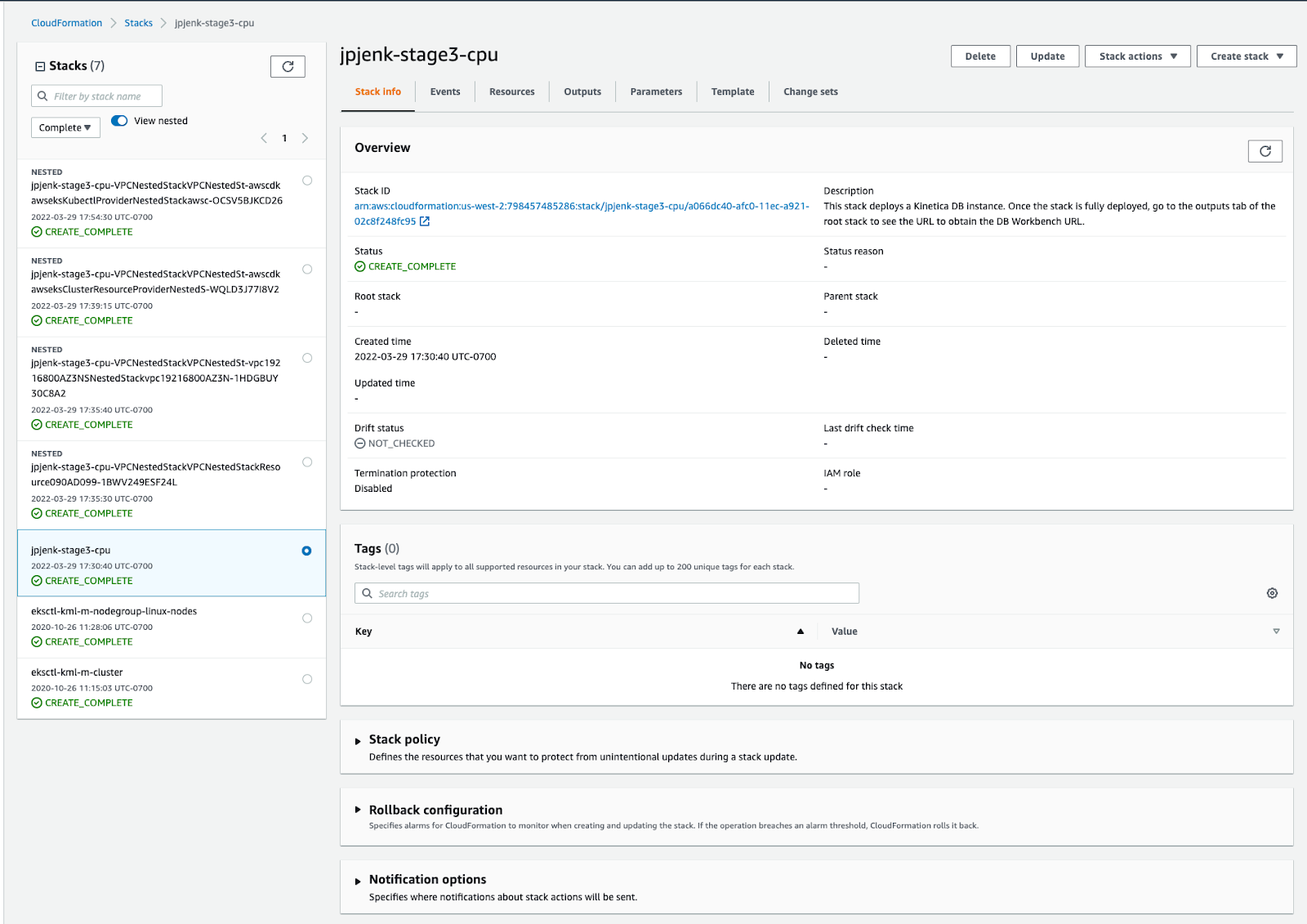The height and width of the screenshot is (924, 1307).
Task: Open Stack ID ARN in new tab via external link icon
Action: tap(424, 221)
